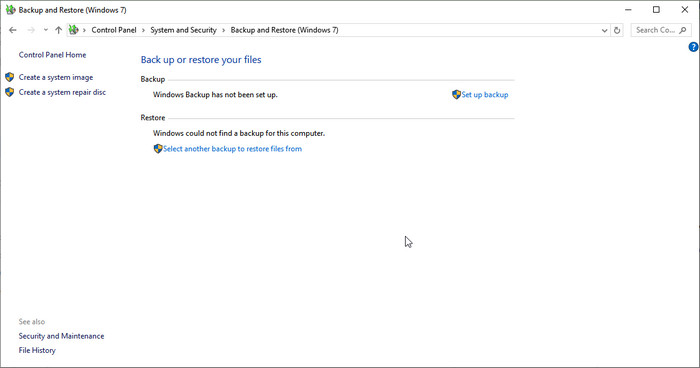Click the Forward navigation arrow
This screenshot has width=700, height=368.
coord(31,30)
